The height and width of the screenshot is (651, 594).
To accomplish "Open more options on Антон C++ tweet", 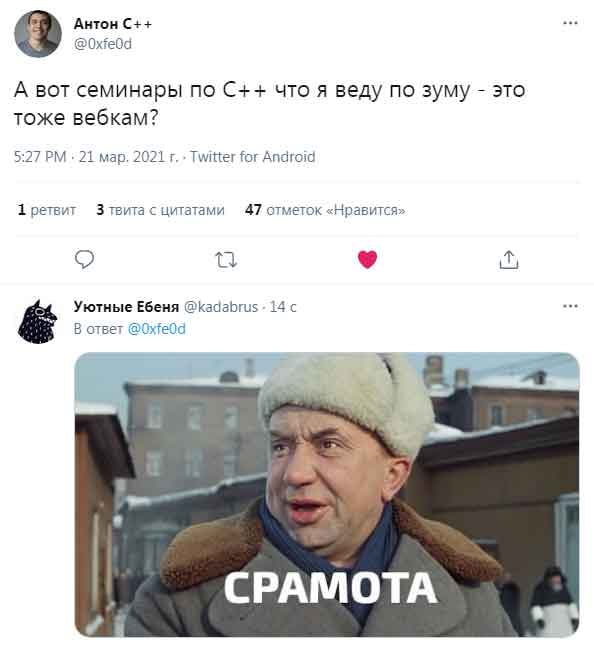I will pos(570,23).
